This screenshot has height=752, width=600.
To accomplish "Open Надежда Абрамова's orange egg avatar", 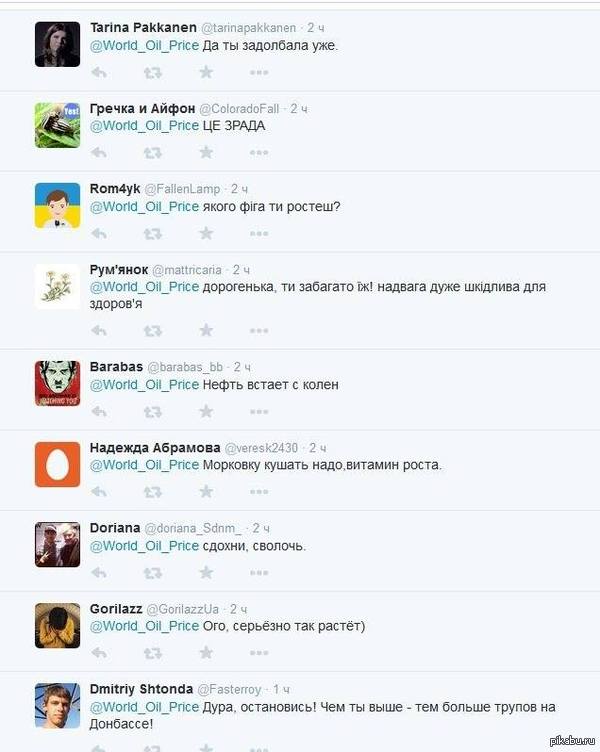I will point(58,465).
